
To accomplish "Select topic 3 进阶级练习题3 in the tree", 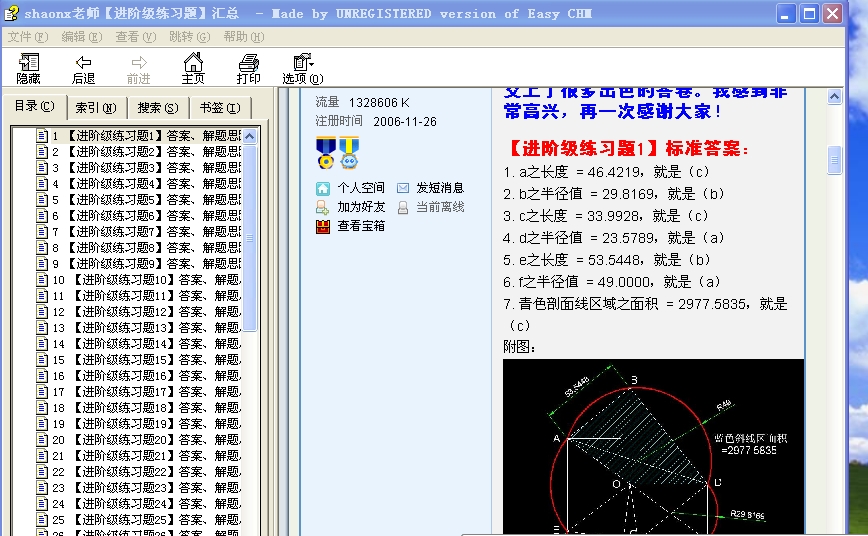I will pos(146,168).
